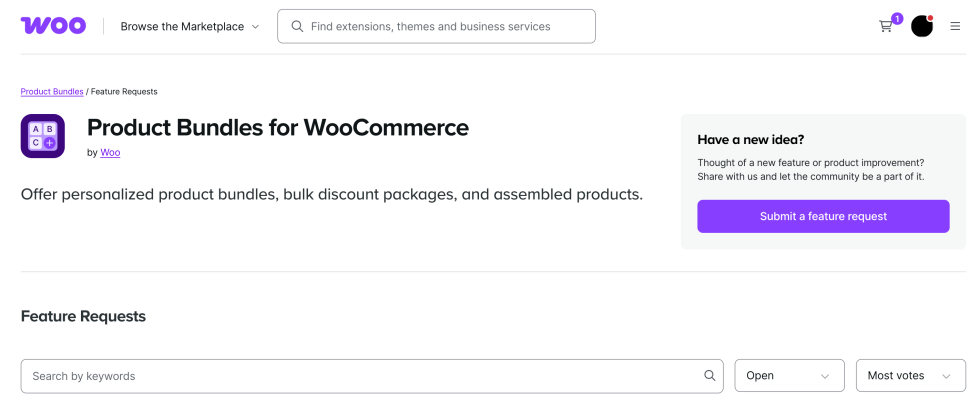Click the Feature Requests section heading

[83, 316]
